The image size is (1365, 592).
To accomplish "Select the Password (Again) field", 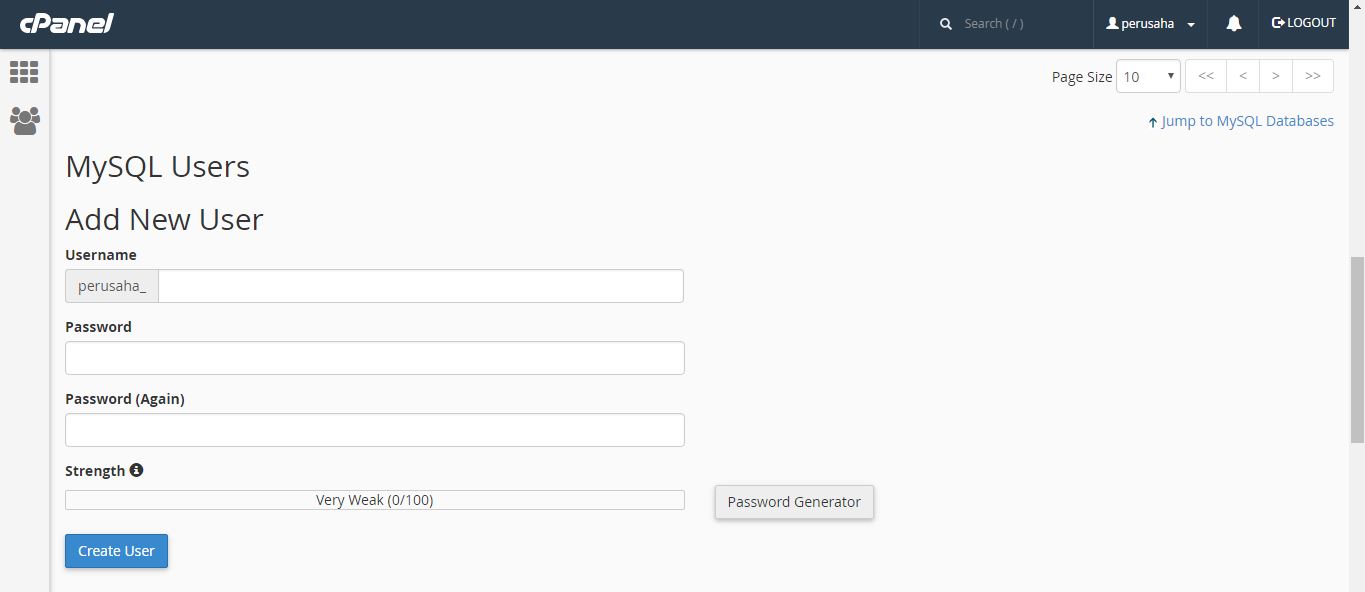I will [374, 430].
